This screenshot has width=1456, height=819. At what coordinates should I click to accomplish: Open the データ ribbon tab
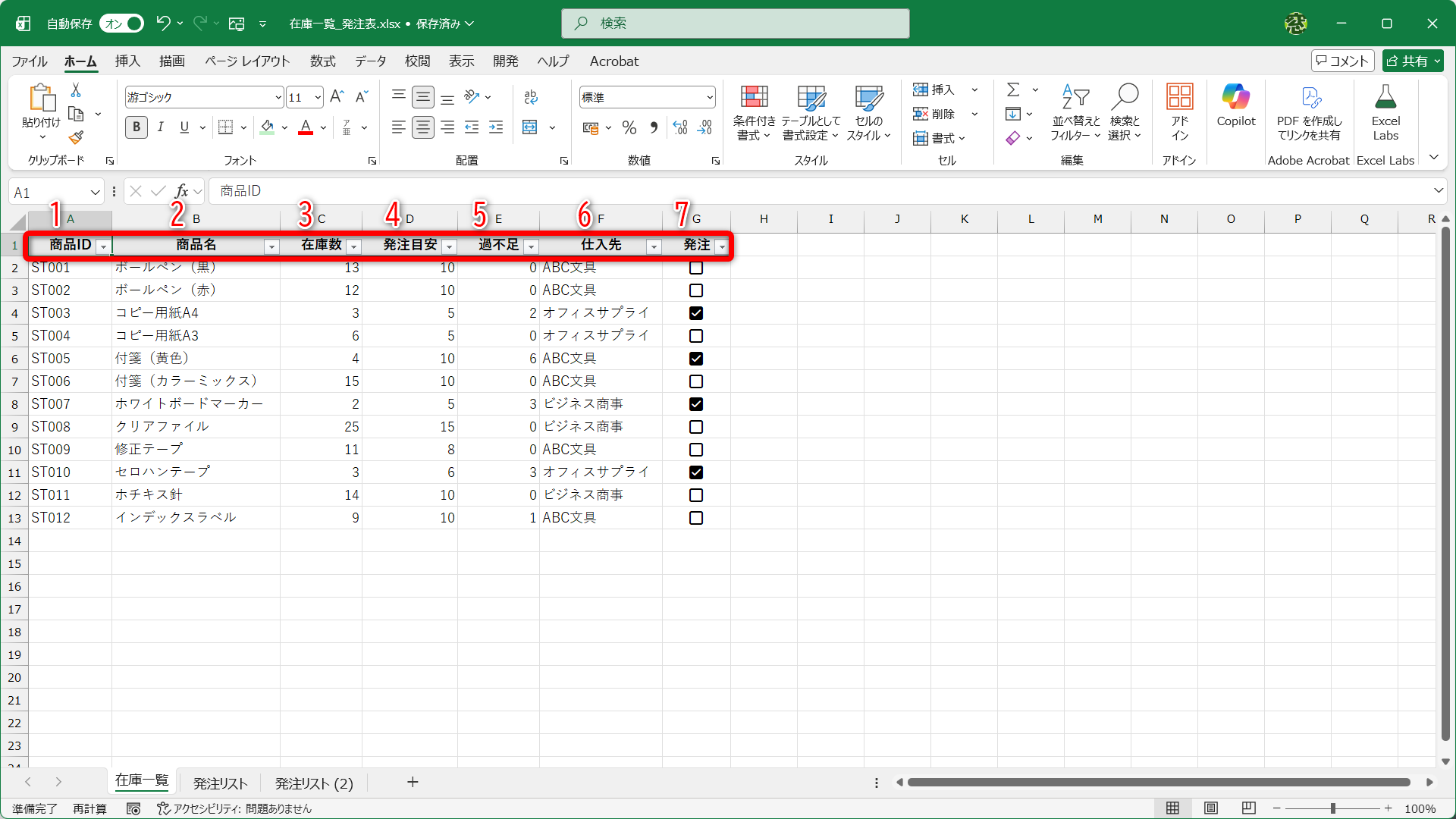[x=370, y=61]
